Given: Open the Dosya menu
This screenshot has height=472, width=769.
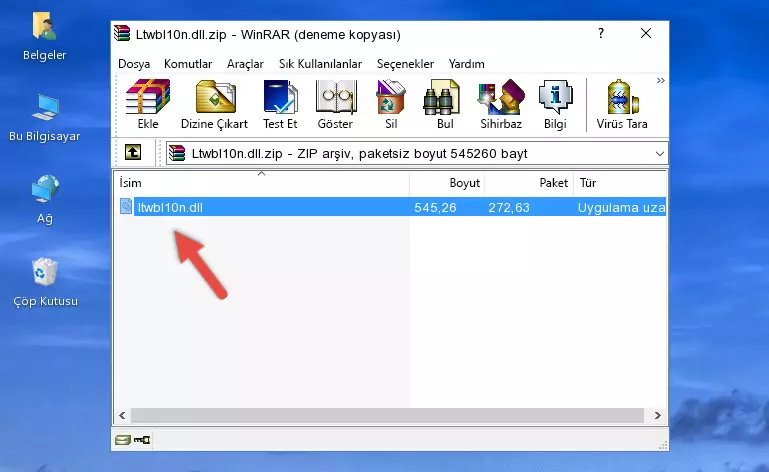Looking at the screenshot, I should click(134, 64).
